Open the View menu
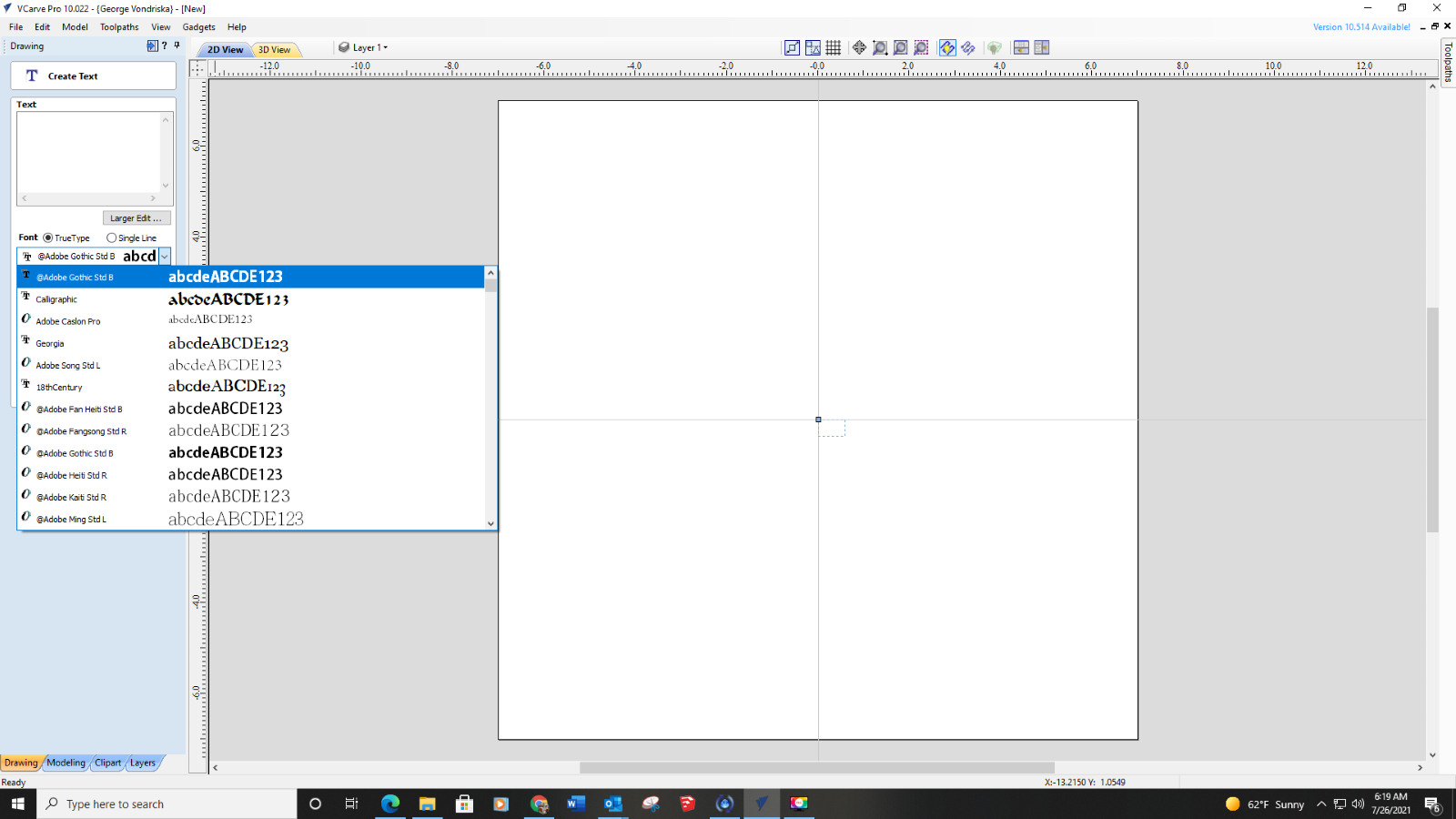 point(160,27)
